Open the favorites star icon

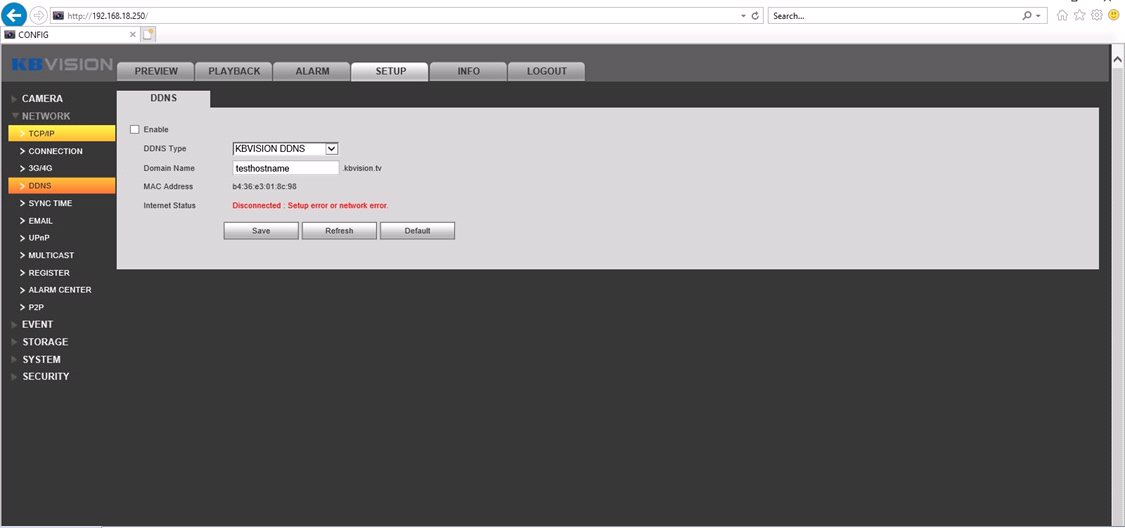click(1080, 16)
